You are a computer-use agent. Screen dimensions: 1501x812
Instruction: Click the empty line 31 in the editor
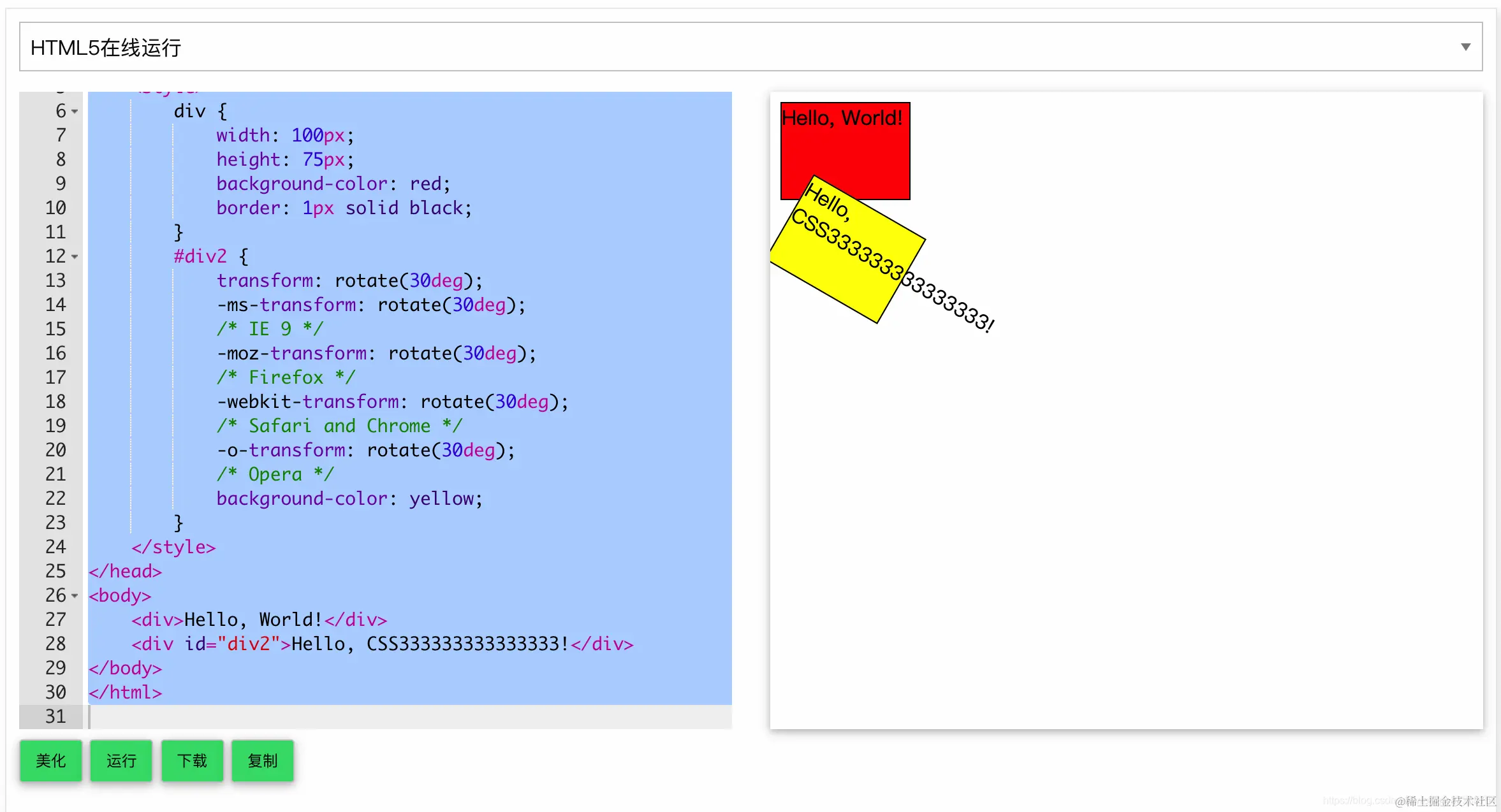[x=408, y=716]
